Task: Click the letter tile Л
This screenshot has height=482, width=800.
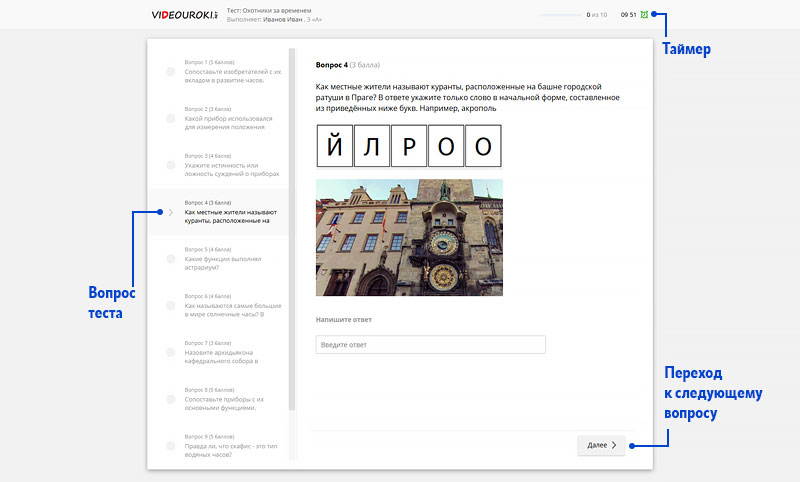Action: (372, 146)
